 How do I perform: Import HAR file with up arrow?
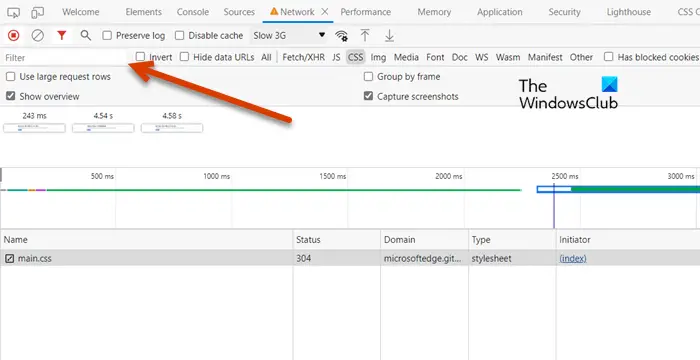[365, 35]
